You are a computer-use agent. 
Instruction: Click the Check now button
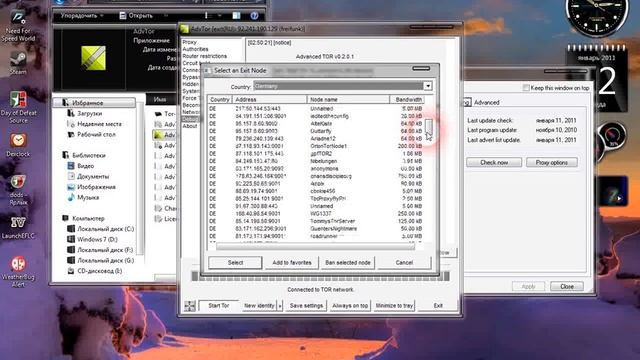(x=494, y=162)
